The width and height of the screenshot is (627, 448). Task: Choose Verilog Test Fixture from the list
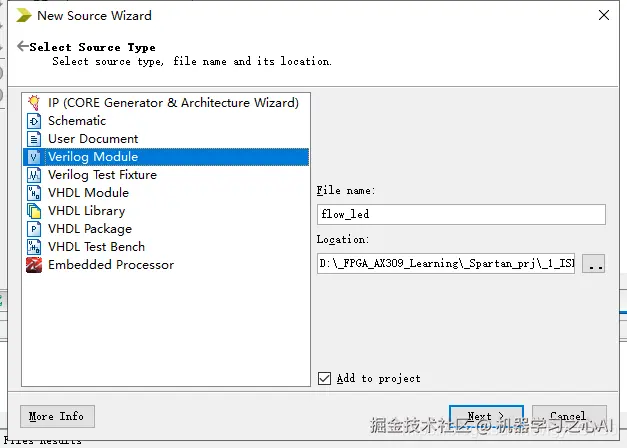click(166, 175)
